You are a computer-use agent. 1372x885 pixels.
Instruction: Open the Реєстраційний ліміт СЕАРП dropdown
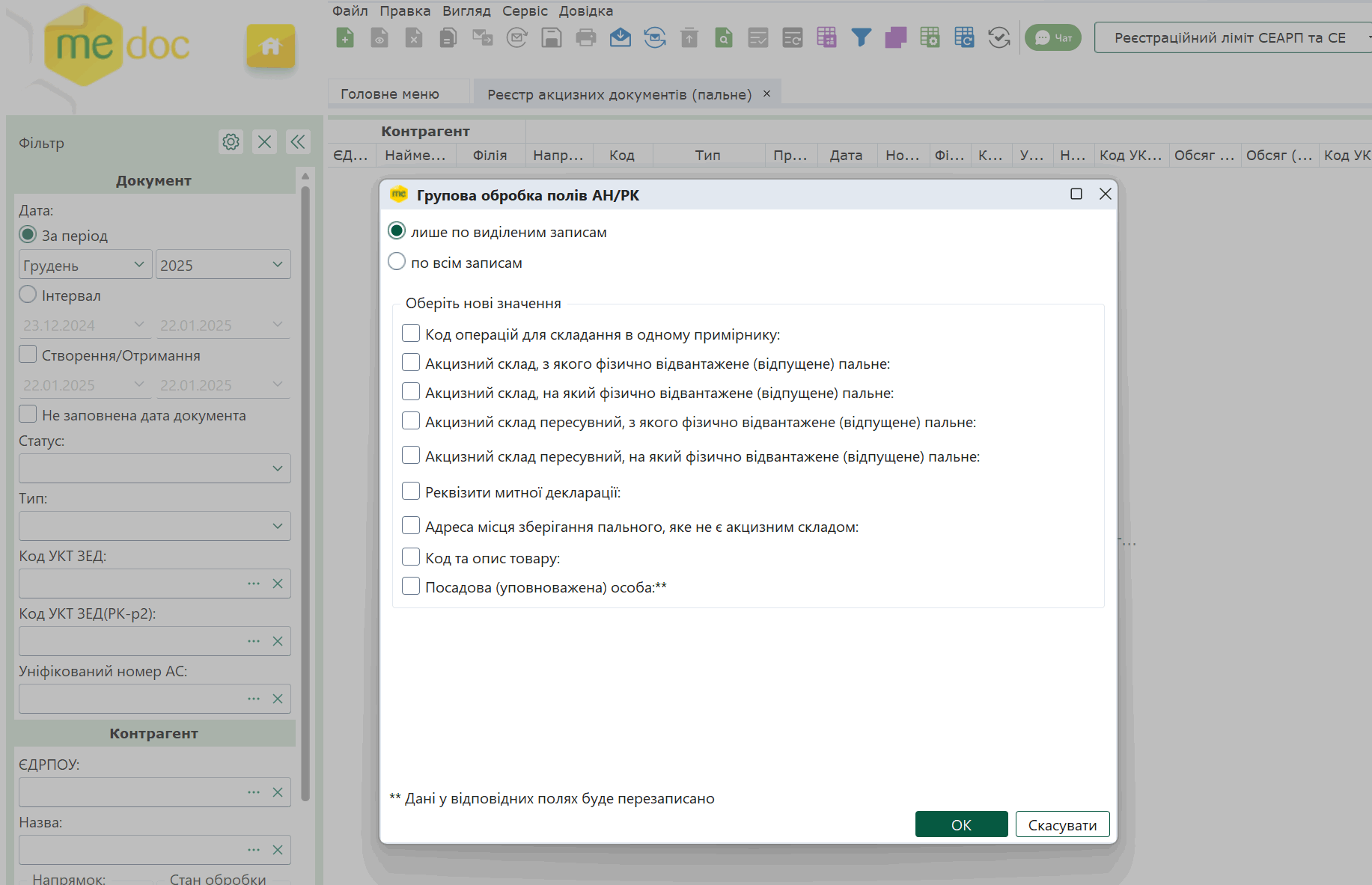tap(1233, 37)
